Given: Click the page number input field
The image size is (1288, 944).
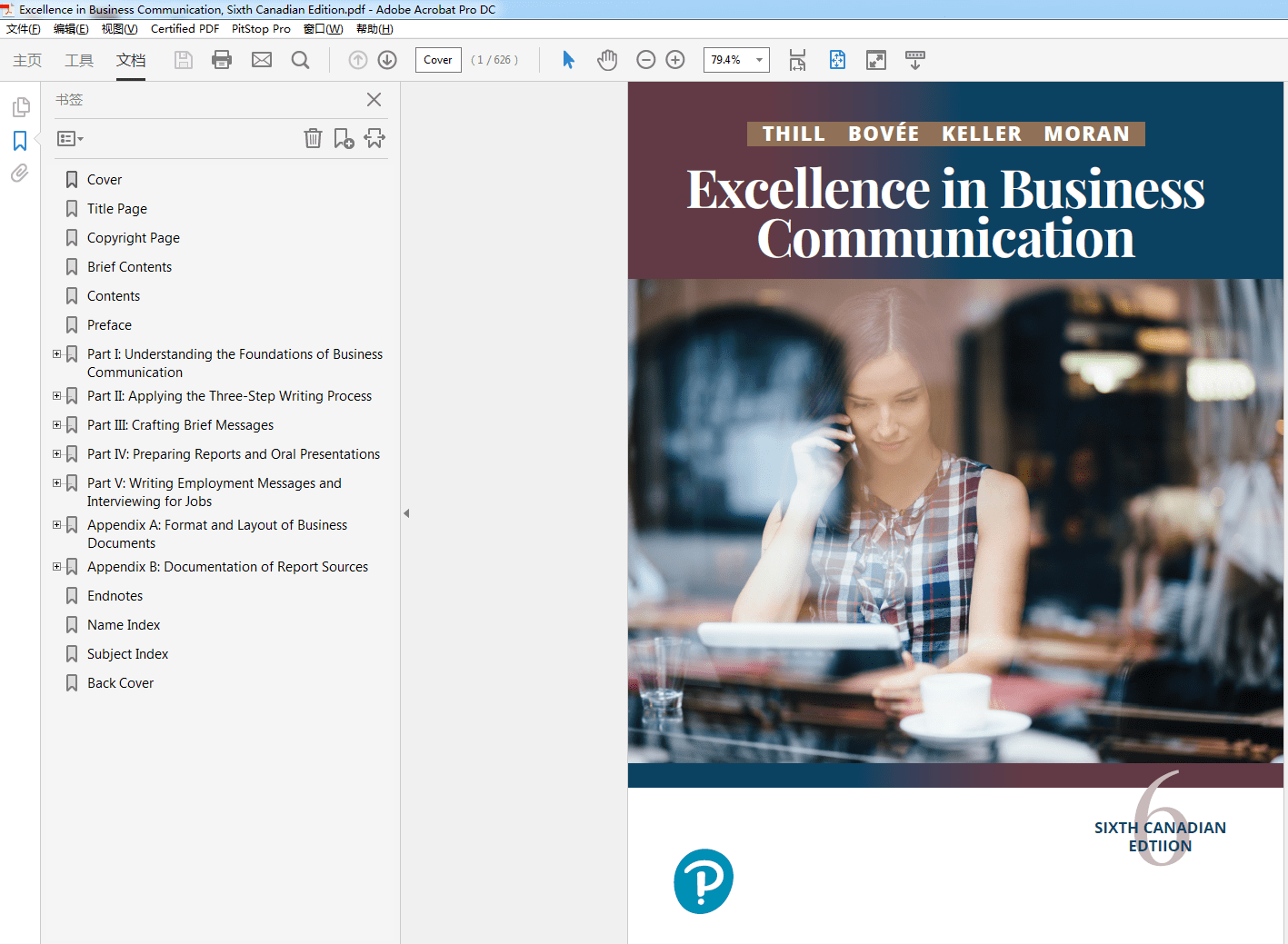Looking at the screenshot, I should tap(438, 60).
